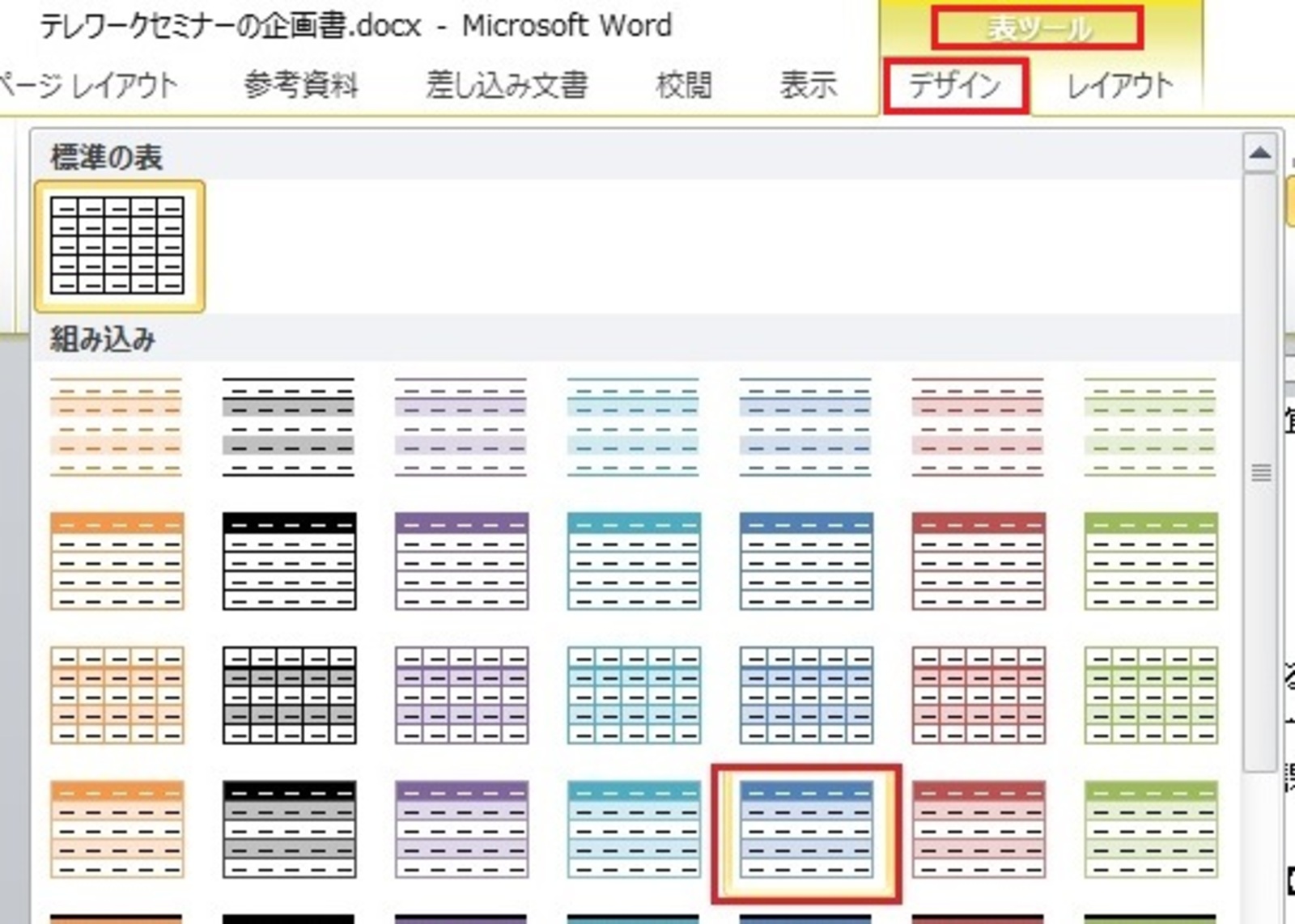Pick green light grid style in third row

pyautogui.click(x=1151, y=695)
